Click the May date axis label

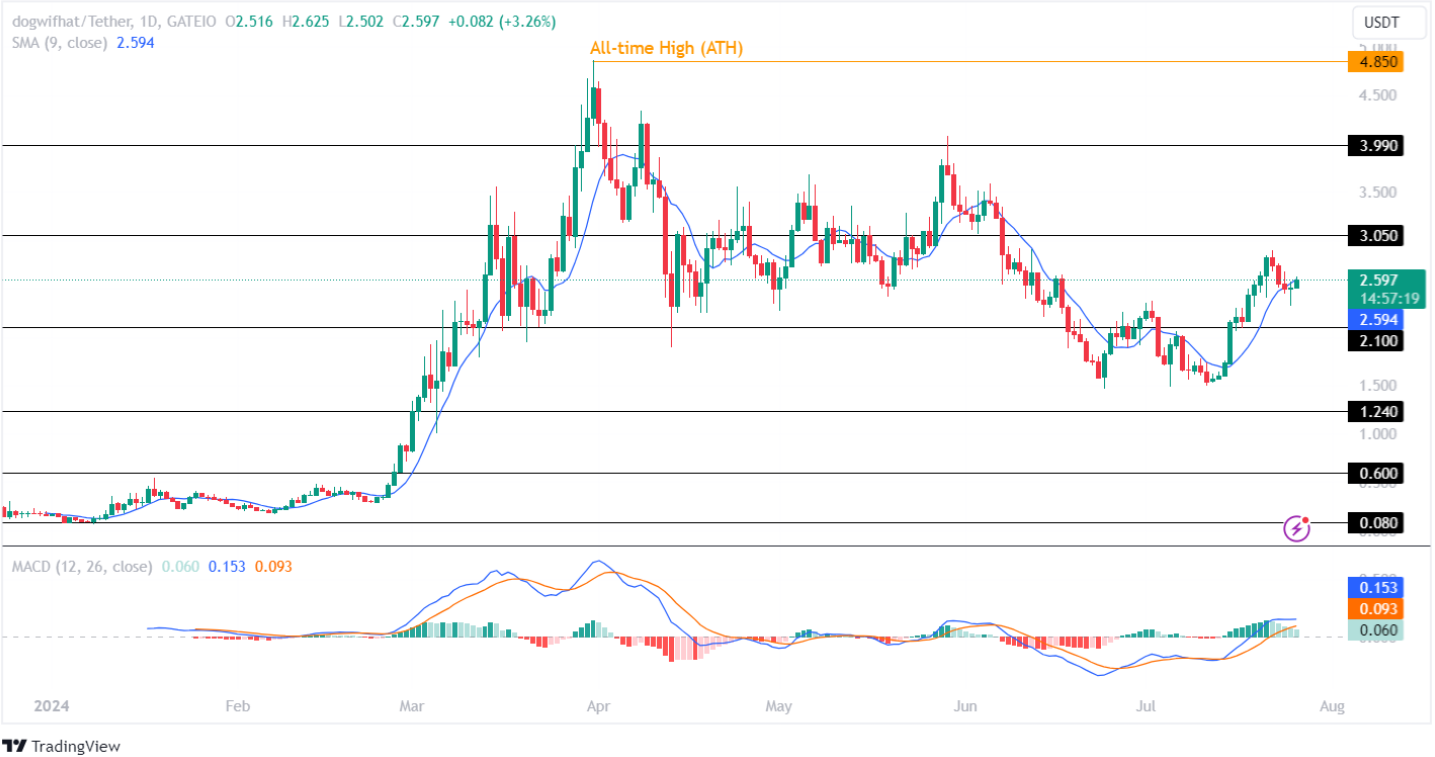tap(778, 707)
